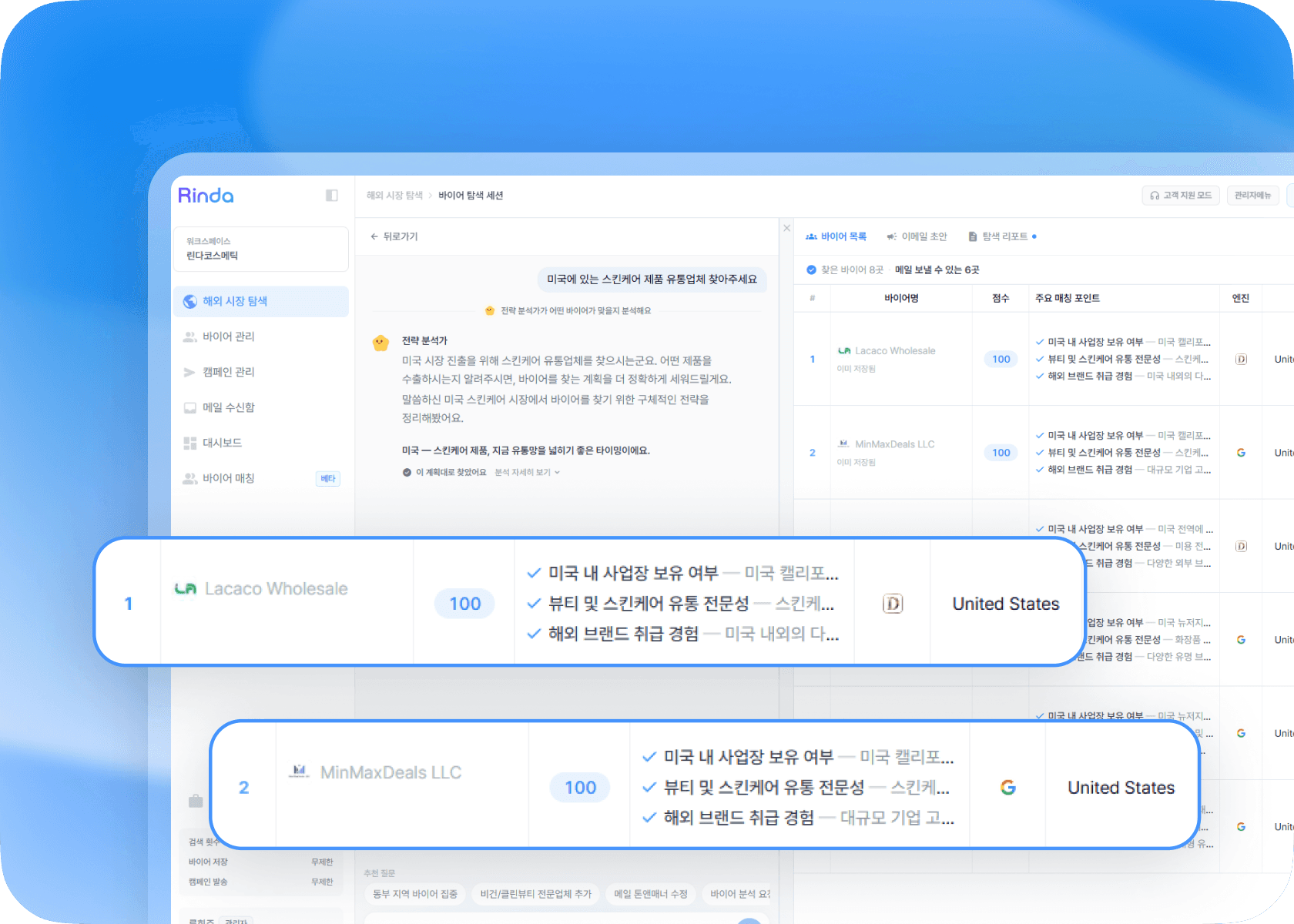Expand 분석 자세히 보기 details
This screenshot has height=924, width=1294.
point(527,472)
